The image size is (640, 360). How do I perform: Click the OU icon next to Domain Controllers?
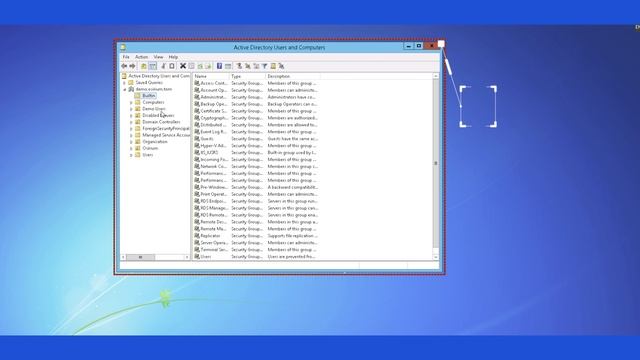[x=138, y=122]
